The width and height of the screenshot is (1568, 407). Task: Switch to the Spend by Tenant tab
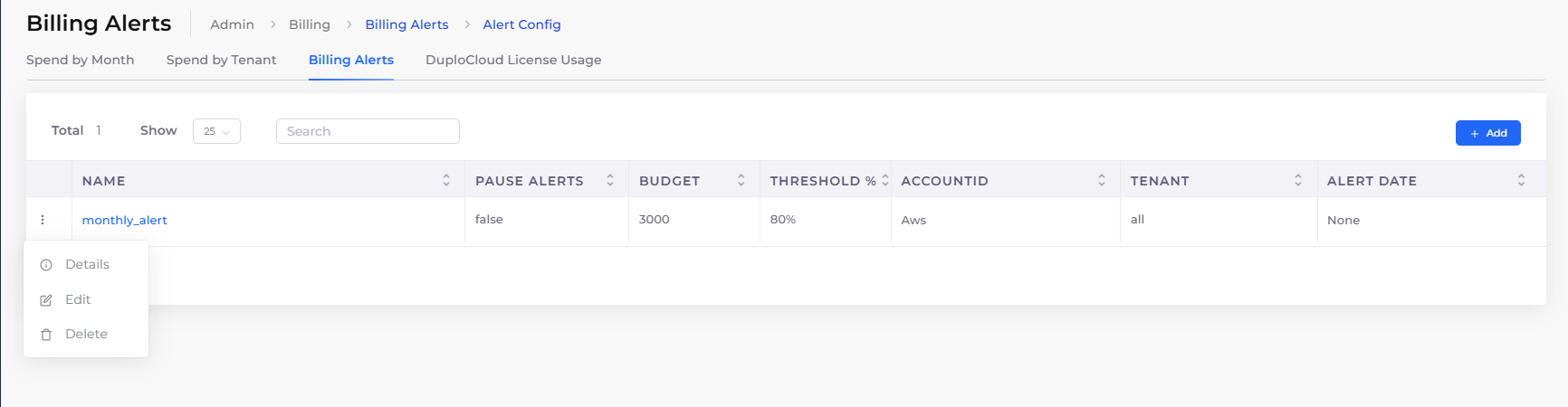tap(221, 60)
